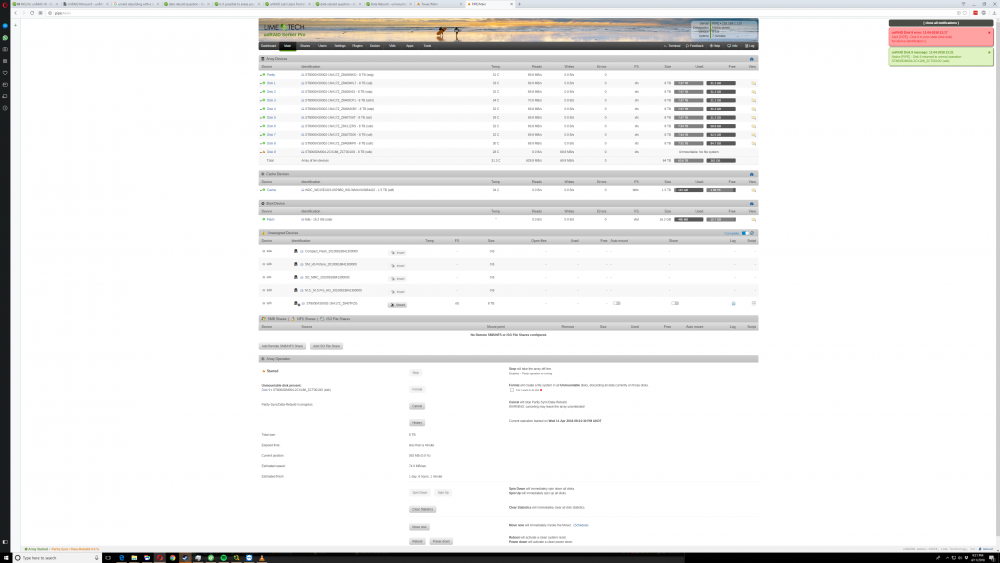This screenshot has height=563, width=1000.
Task: Click the Array Devices panel header icon
Action: pyautogui.click(x=751, y=59)
